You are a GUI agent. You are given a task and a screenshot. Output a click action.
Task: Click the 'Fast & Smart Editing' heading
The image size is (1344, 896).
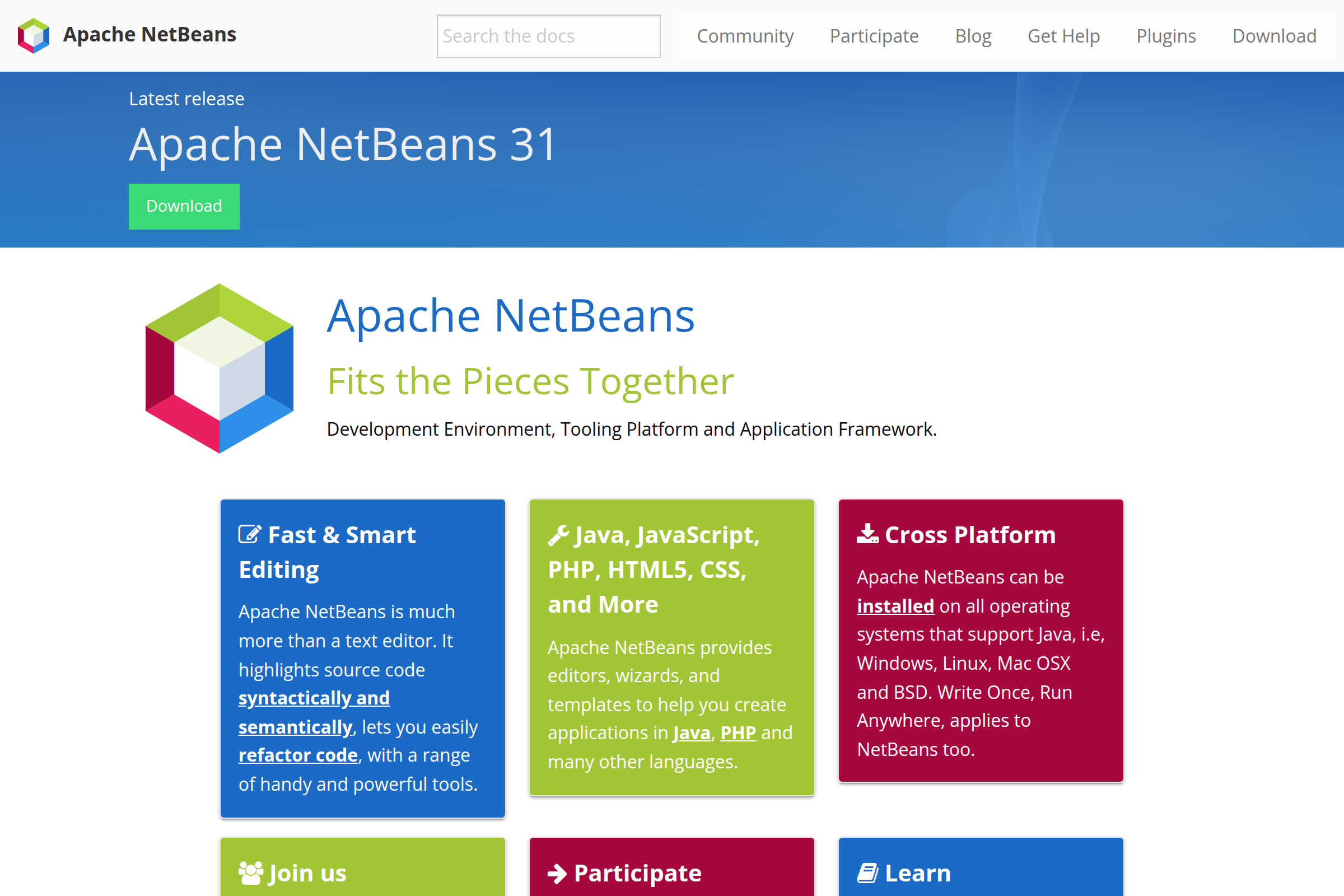[x=328, y=552]
